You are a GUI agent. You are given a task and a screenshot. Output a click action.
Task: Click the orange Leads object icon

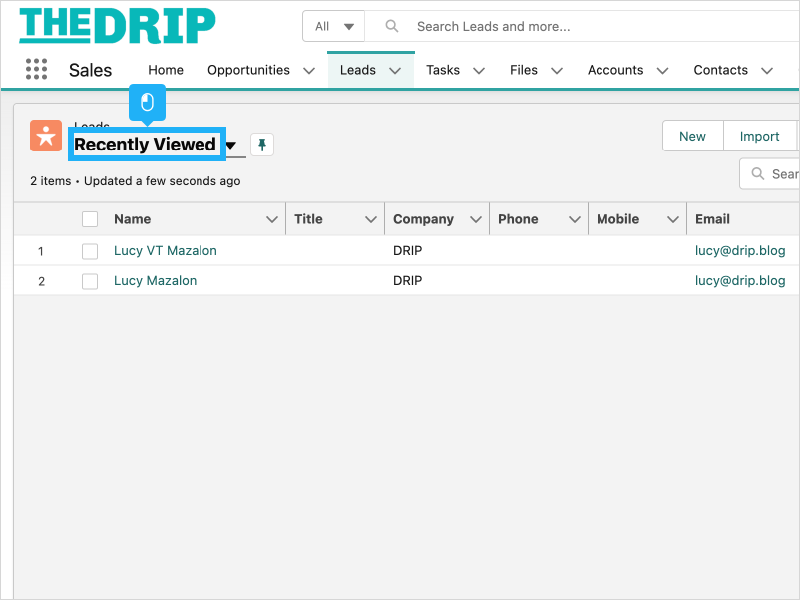tap(46, 136)
